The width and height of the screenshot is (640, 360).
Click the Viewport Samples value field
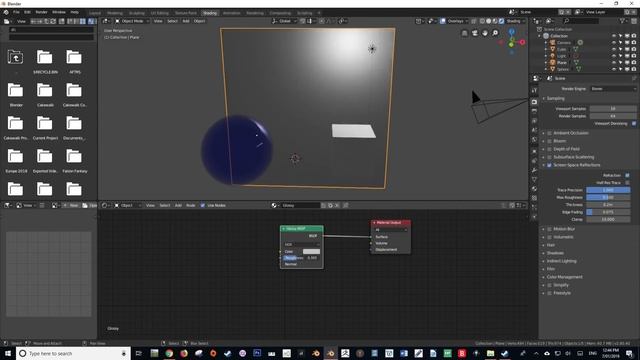pos(613,109)
